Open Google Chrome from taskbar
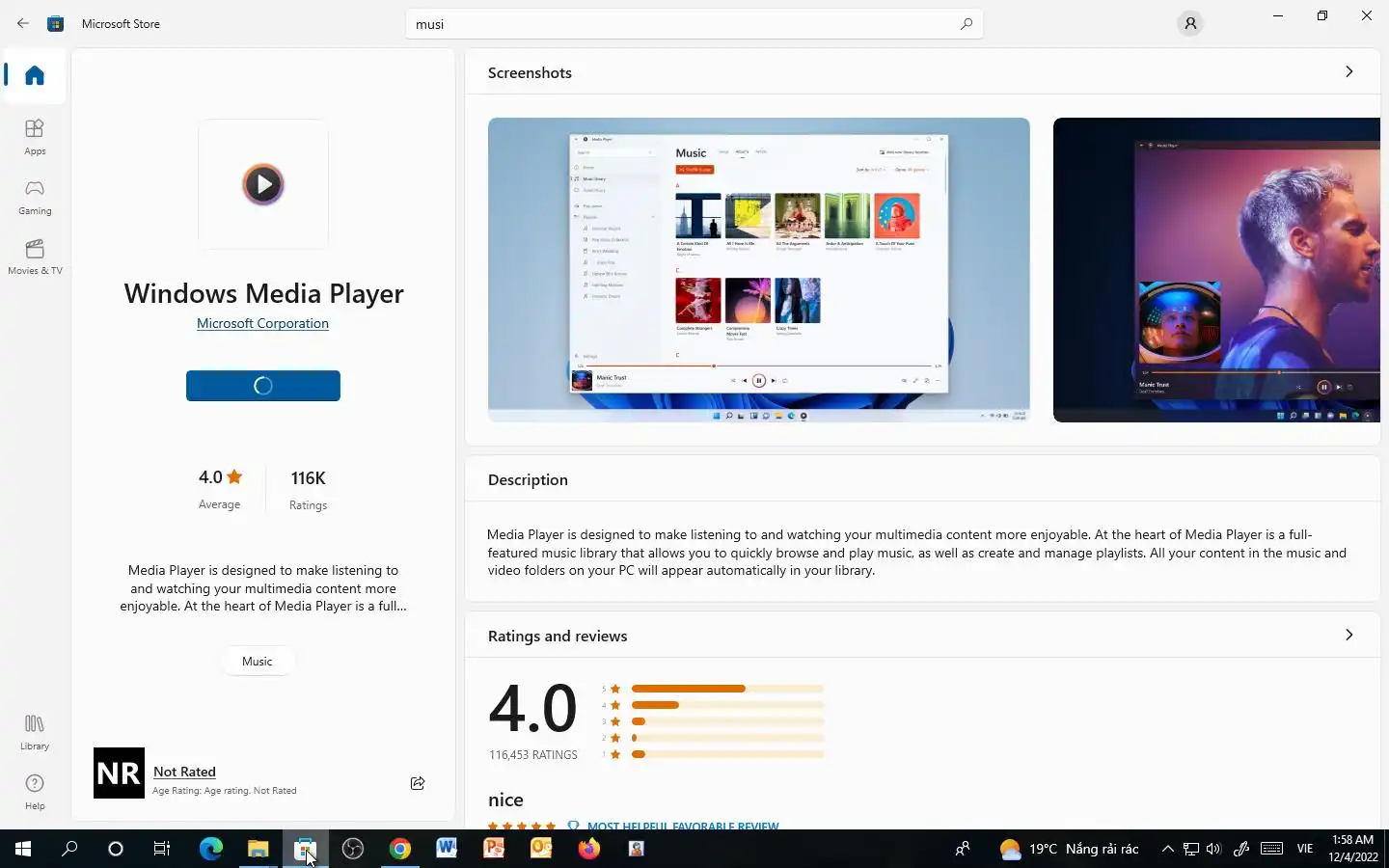The height and width of the screenshot is (868, 1389). (x=399, y=849)
